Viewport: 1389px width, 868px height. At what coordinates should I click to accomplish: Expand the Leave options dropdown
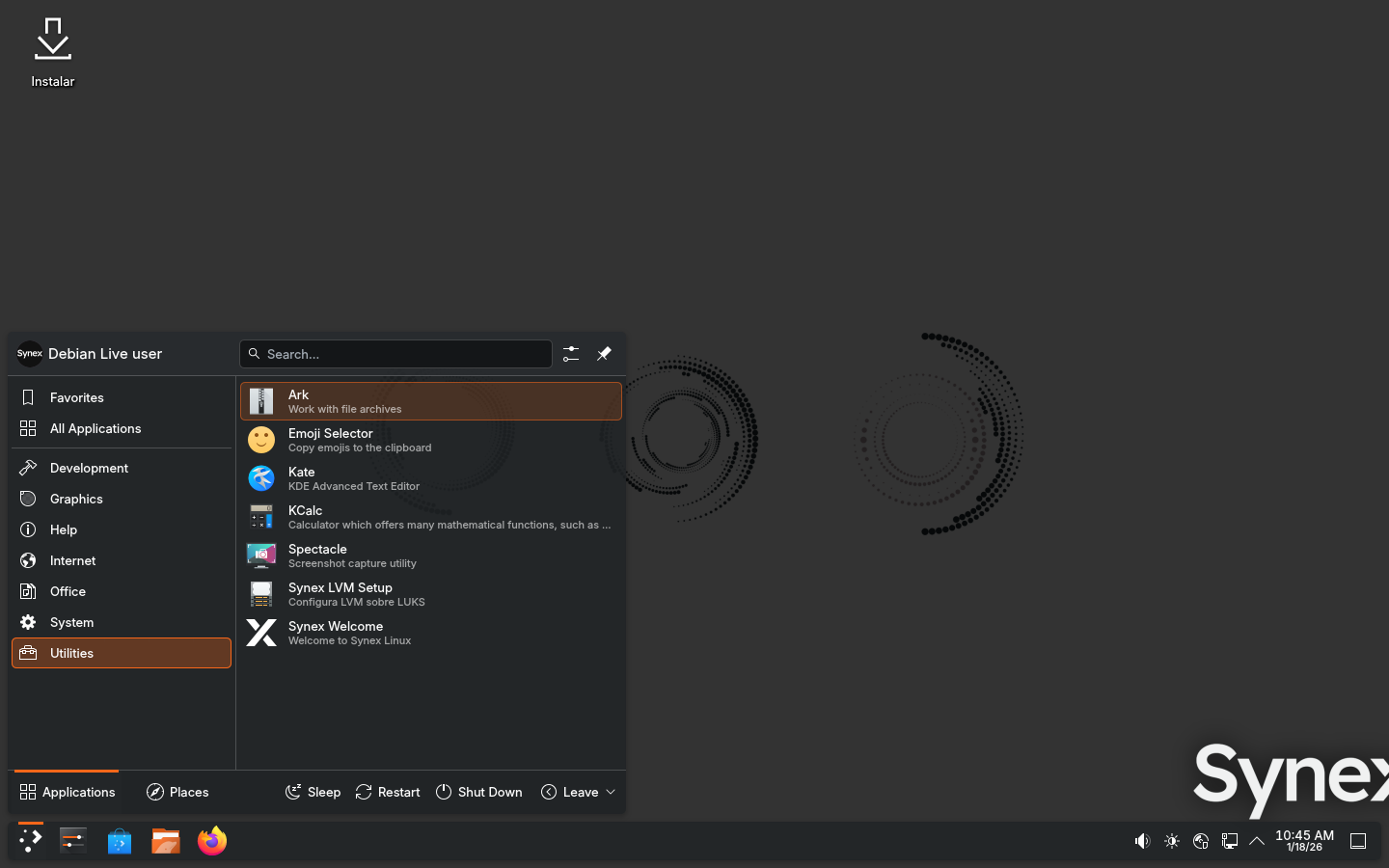[x=578, y=792]
